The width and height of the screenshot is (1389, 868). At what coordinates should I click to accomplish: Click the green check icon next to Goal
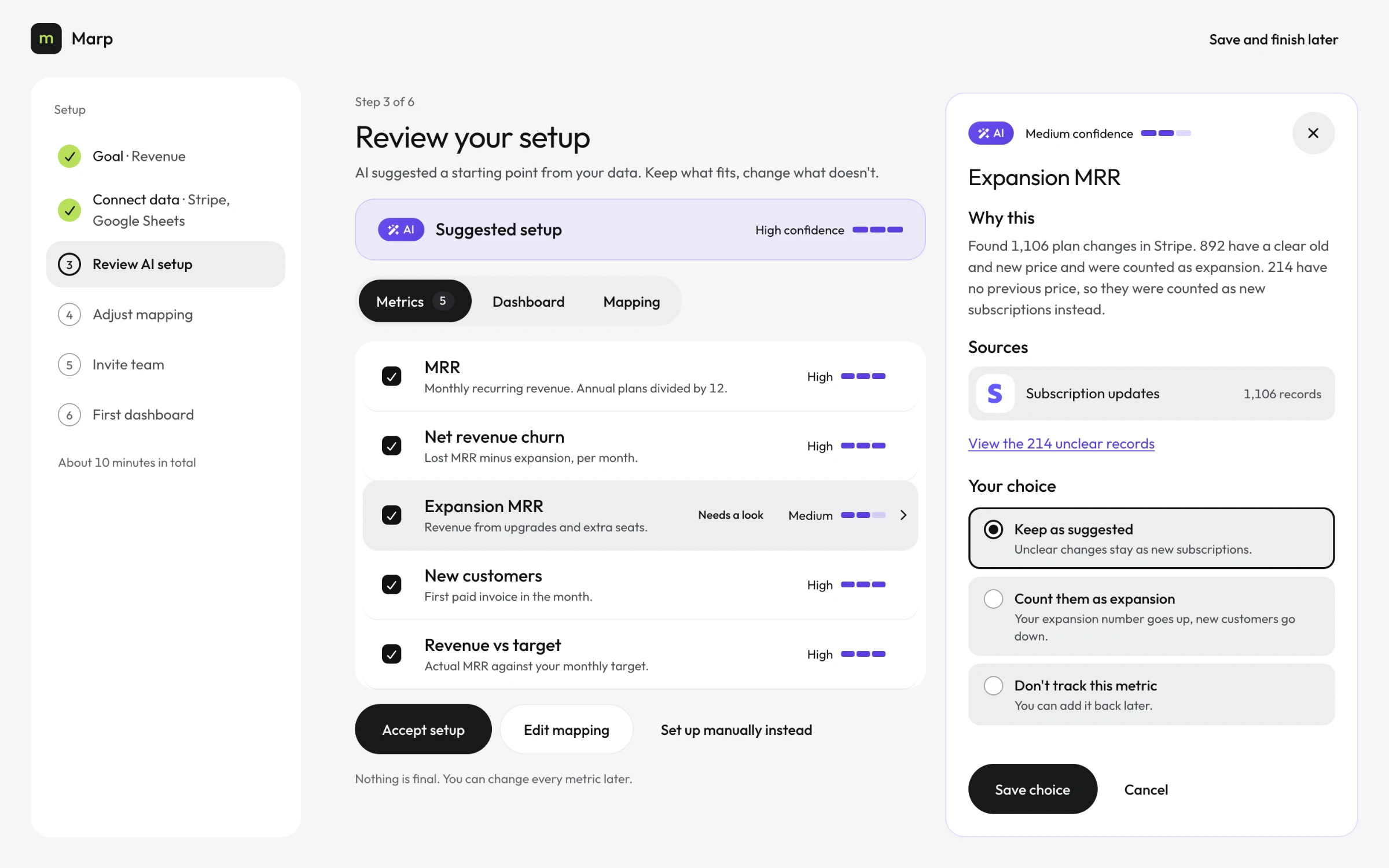[x=69, y=156]
